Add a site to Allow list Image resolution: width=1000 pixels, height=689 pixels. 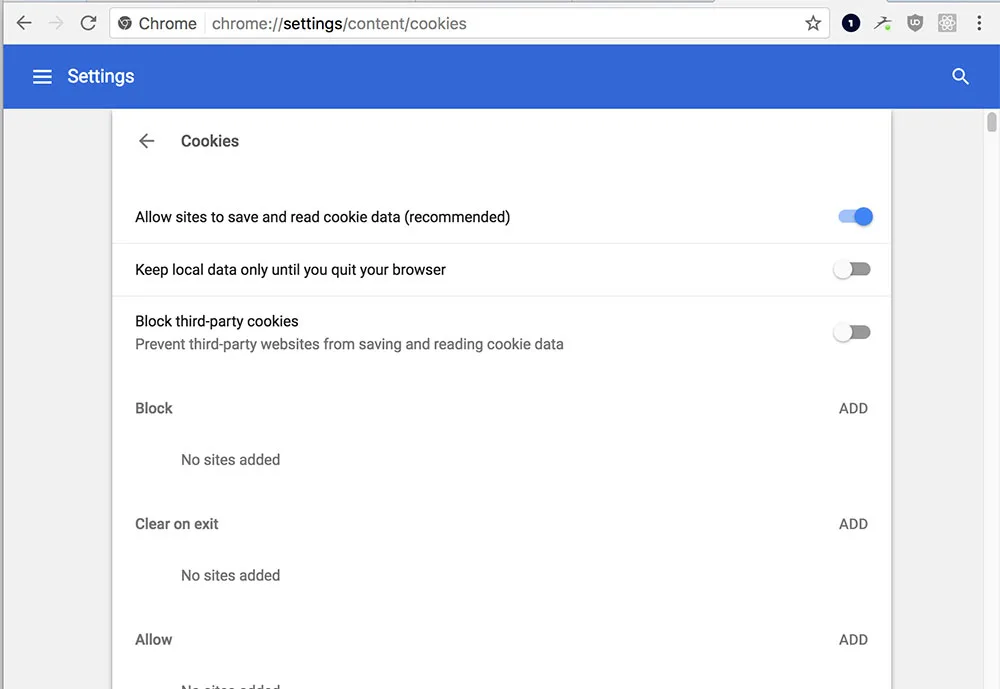pos(853,639)
